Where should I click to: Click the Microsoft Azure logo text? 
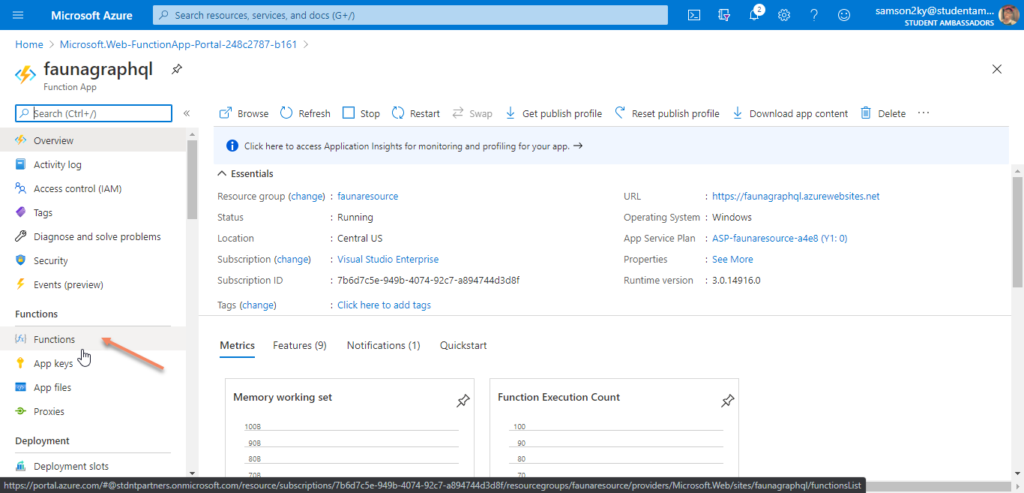coord(91,15)
